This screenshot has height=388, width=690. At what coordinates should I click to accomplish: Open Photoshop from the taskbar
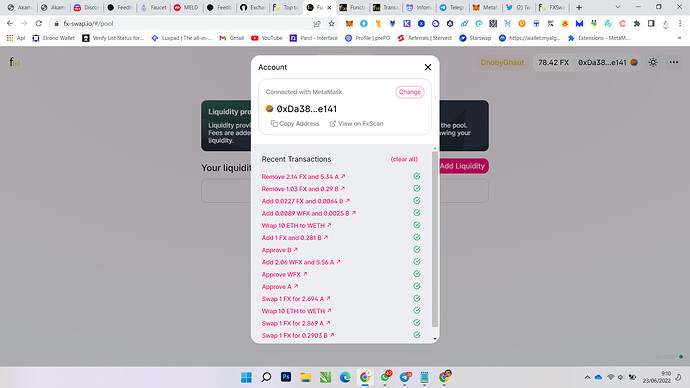point(286,377)
